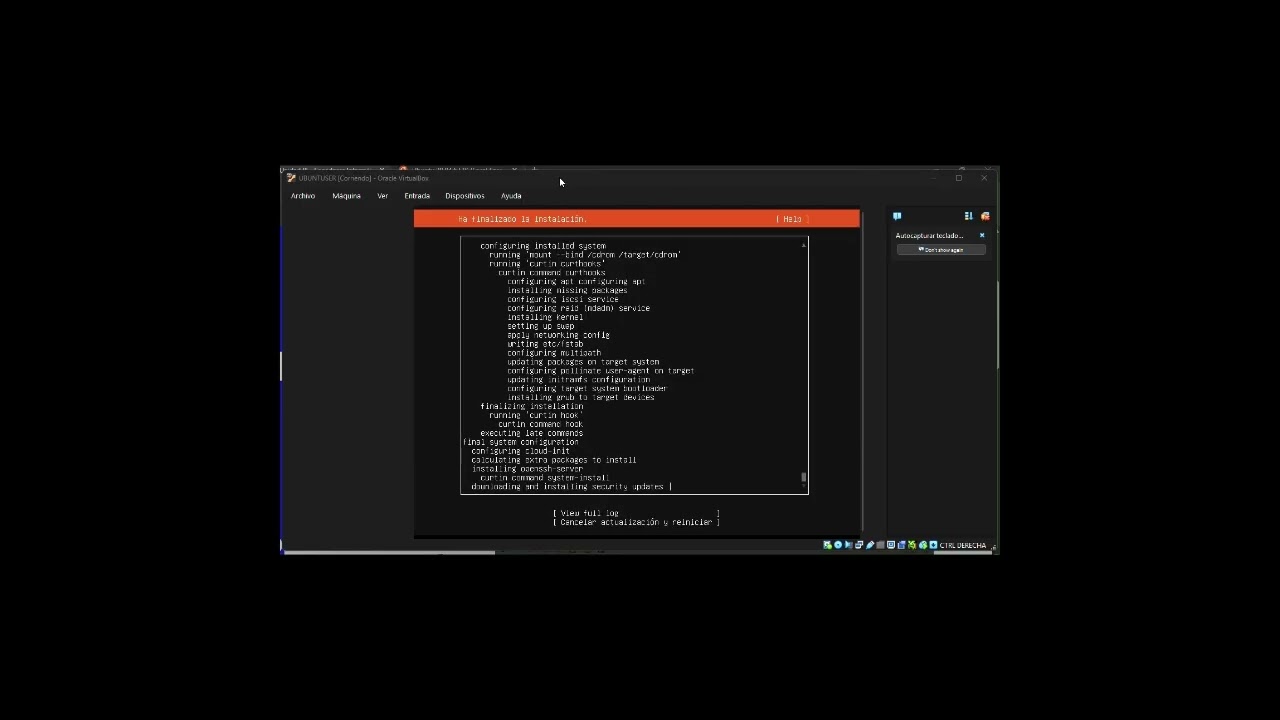Click log line 'configuring multipath'
The image size is (1280, 720).
pyautogui.click(x=554, y=353)
